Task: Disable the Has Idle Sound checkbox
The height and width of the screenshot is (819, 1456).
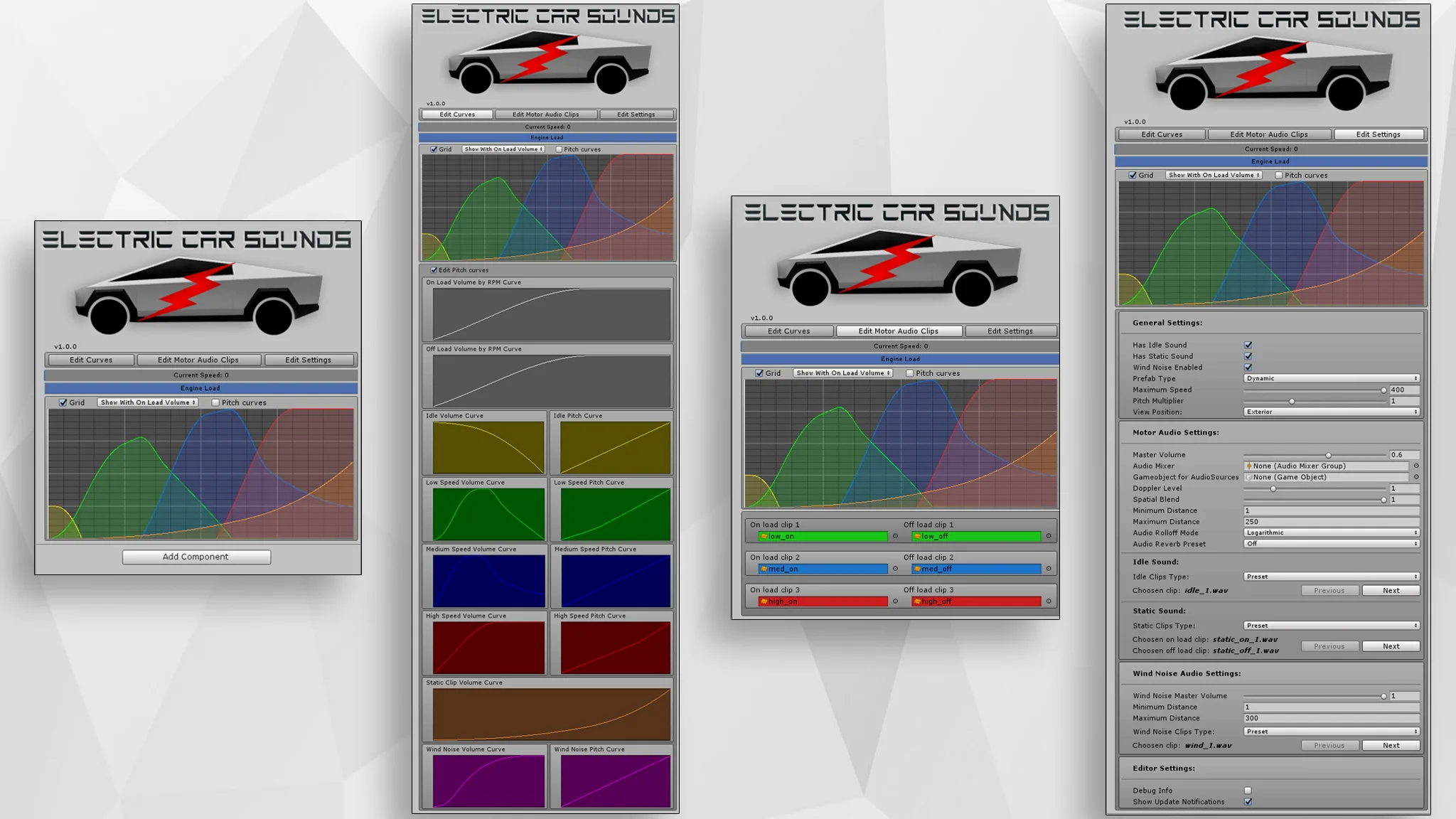Action: (x=1248, y=345)
